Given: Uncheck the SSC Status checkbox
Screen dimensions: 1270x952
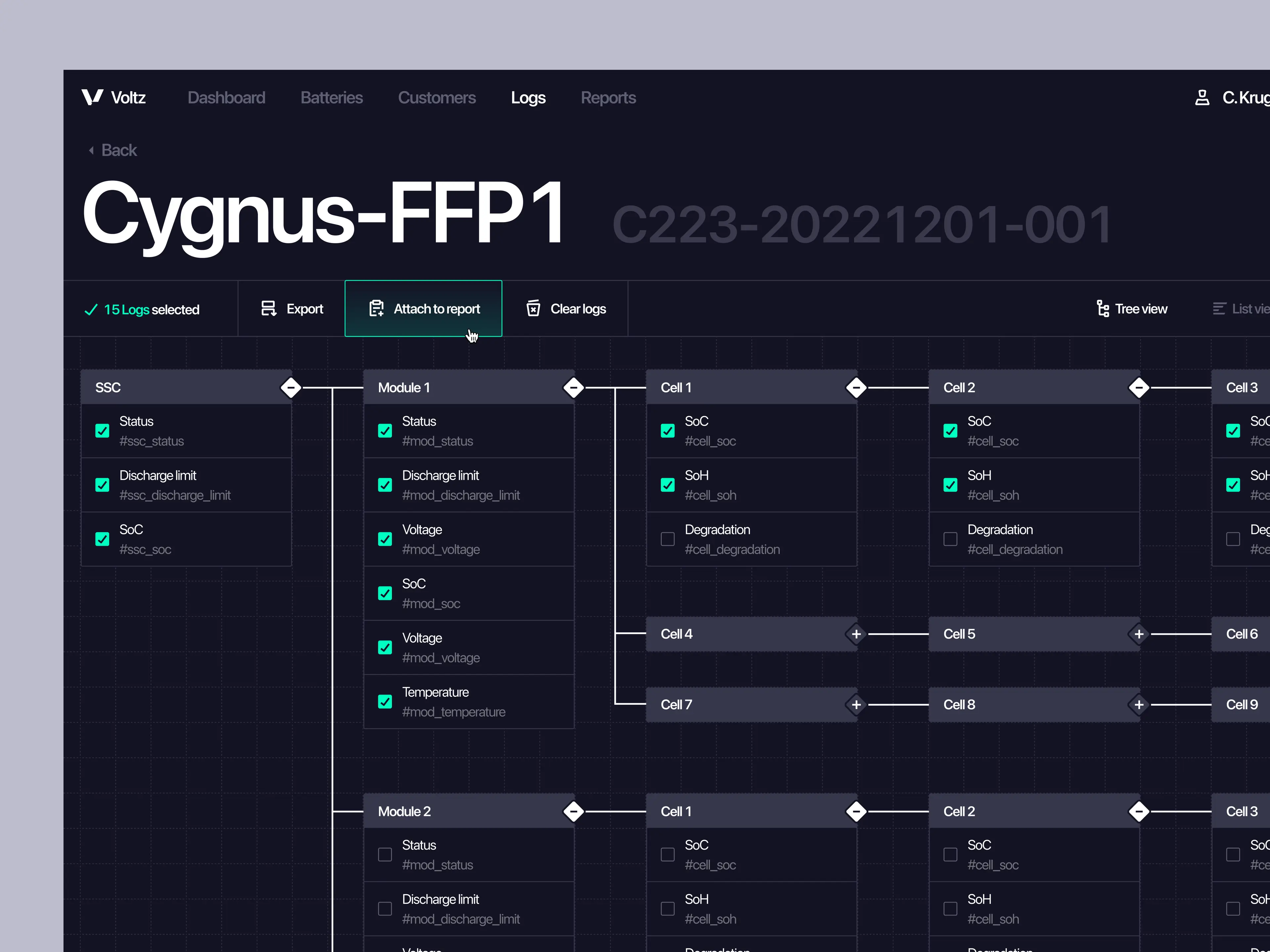Looking at the screenshot, I should (x=102, y=431).
